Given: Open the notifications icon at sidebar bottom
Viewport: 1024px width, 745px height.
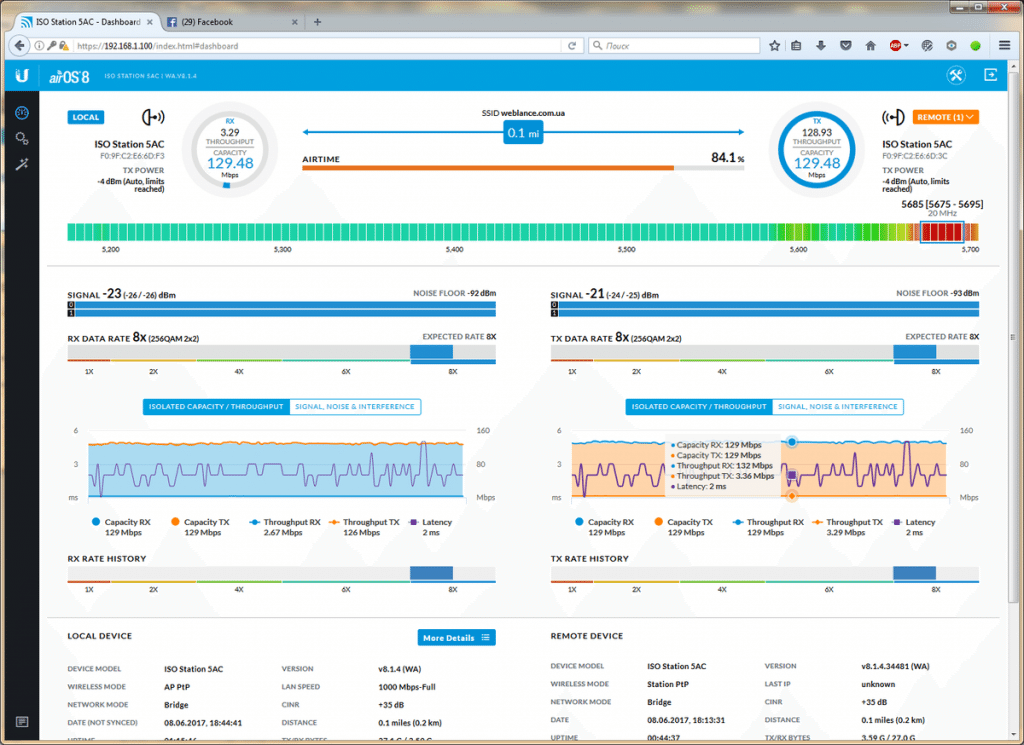Looking at the screenshot, I should pos(21,721).
